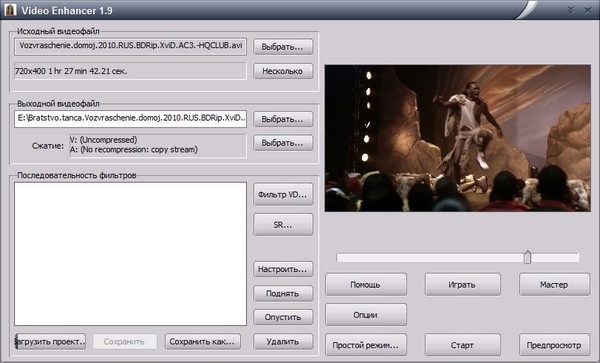
Task: Click Выбрать... button for source video file
Action: (x=283, y=47)
